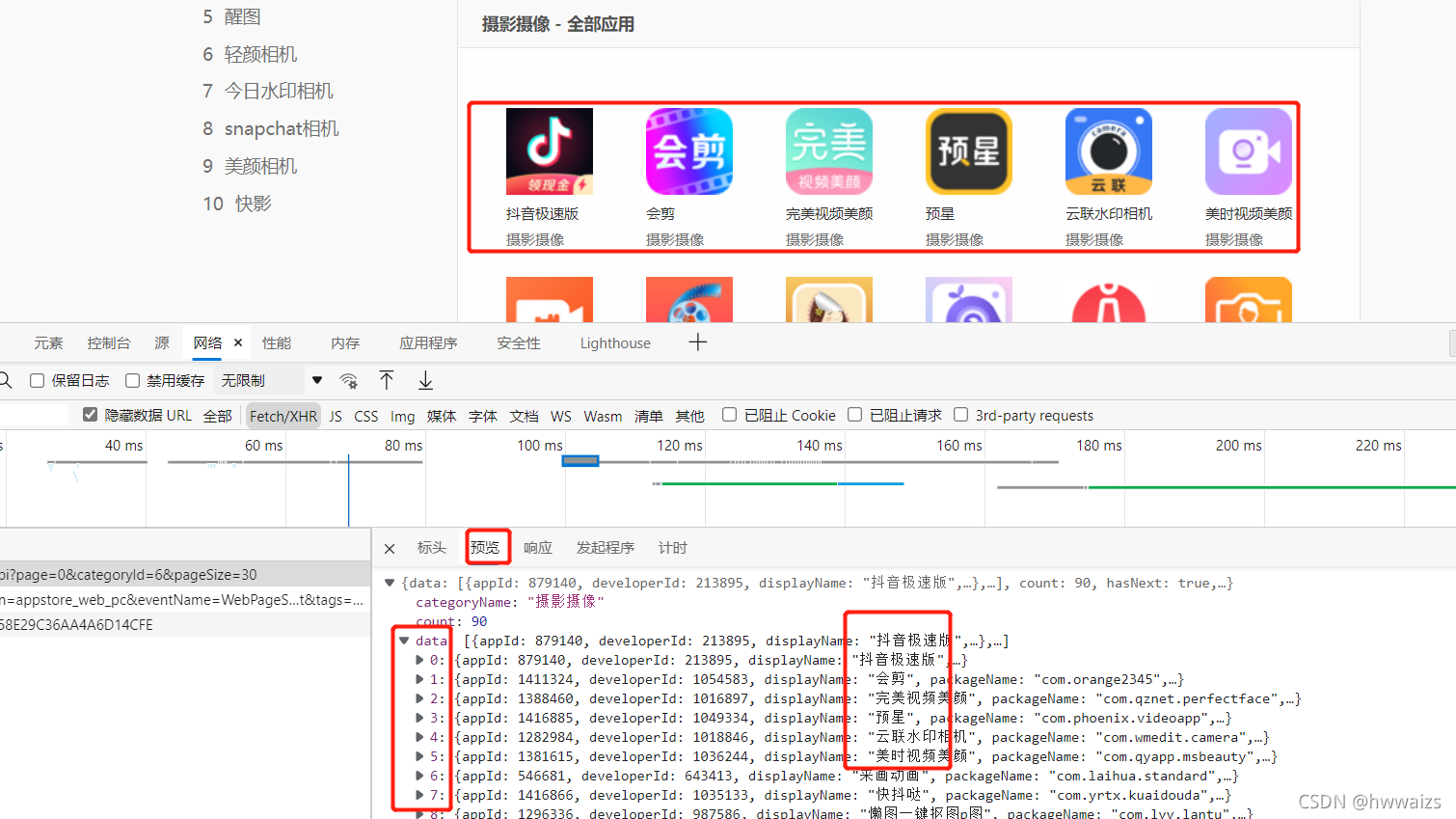
Task: Check the 已阻止请求 checkbox
Action: point(854,415)
